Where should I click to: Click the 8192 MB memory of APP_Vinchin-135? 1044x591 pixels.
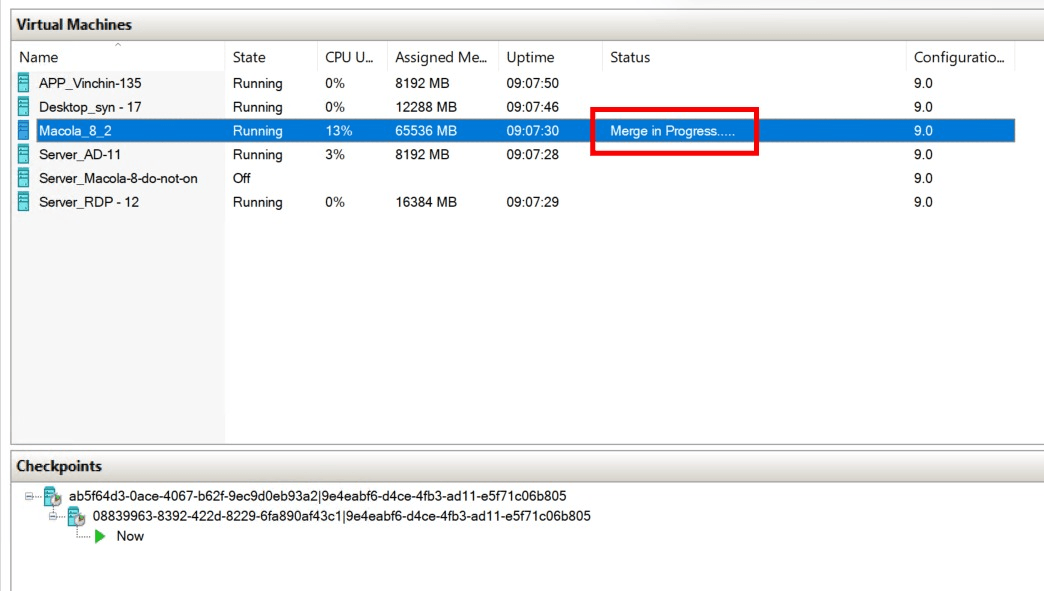422,83
